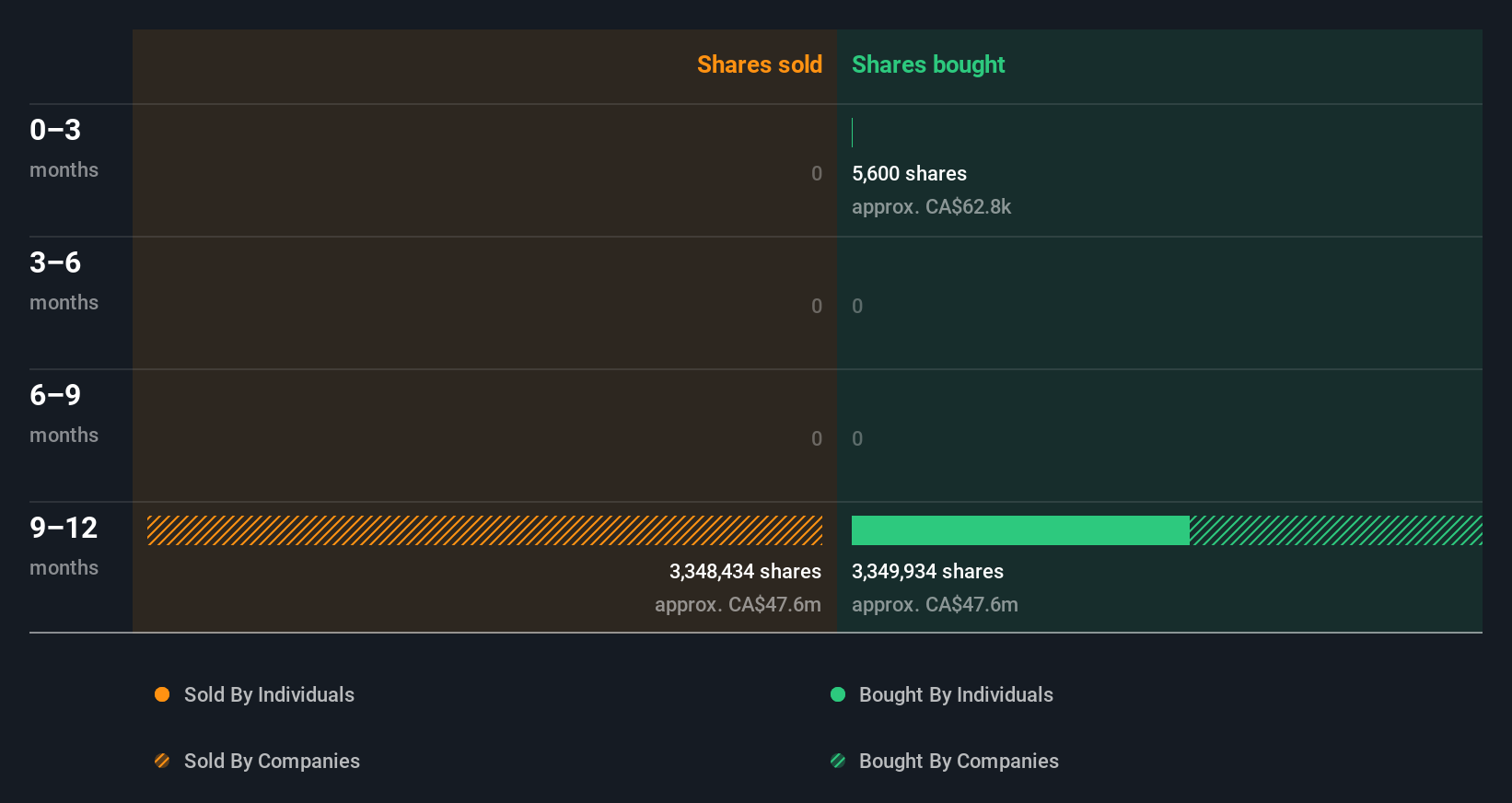This screenshot has height=803, width=1512.
Task: Select the 3,349,934 shares bought value
Action: (x=927, y=571)
